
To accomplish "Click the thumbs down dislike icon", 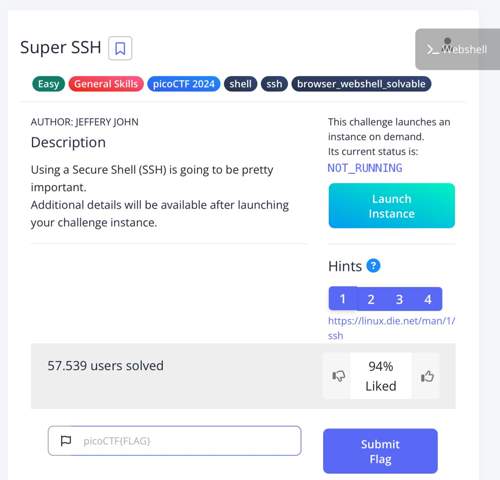I will tap(338, 376).
